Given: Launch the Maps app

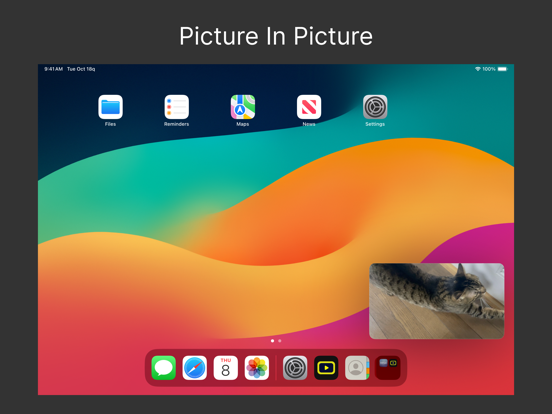Looking at the screenshot, I should [x=243, y=107].
